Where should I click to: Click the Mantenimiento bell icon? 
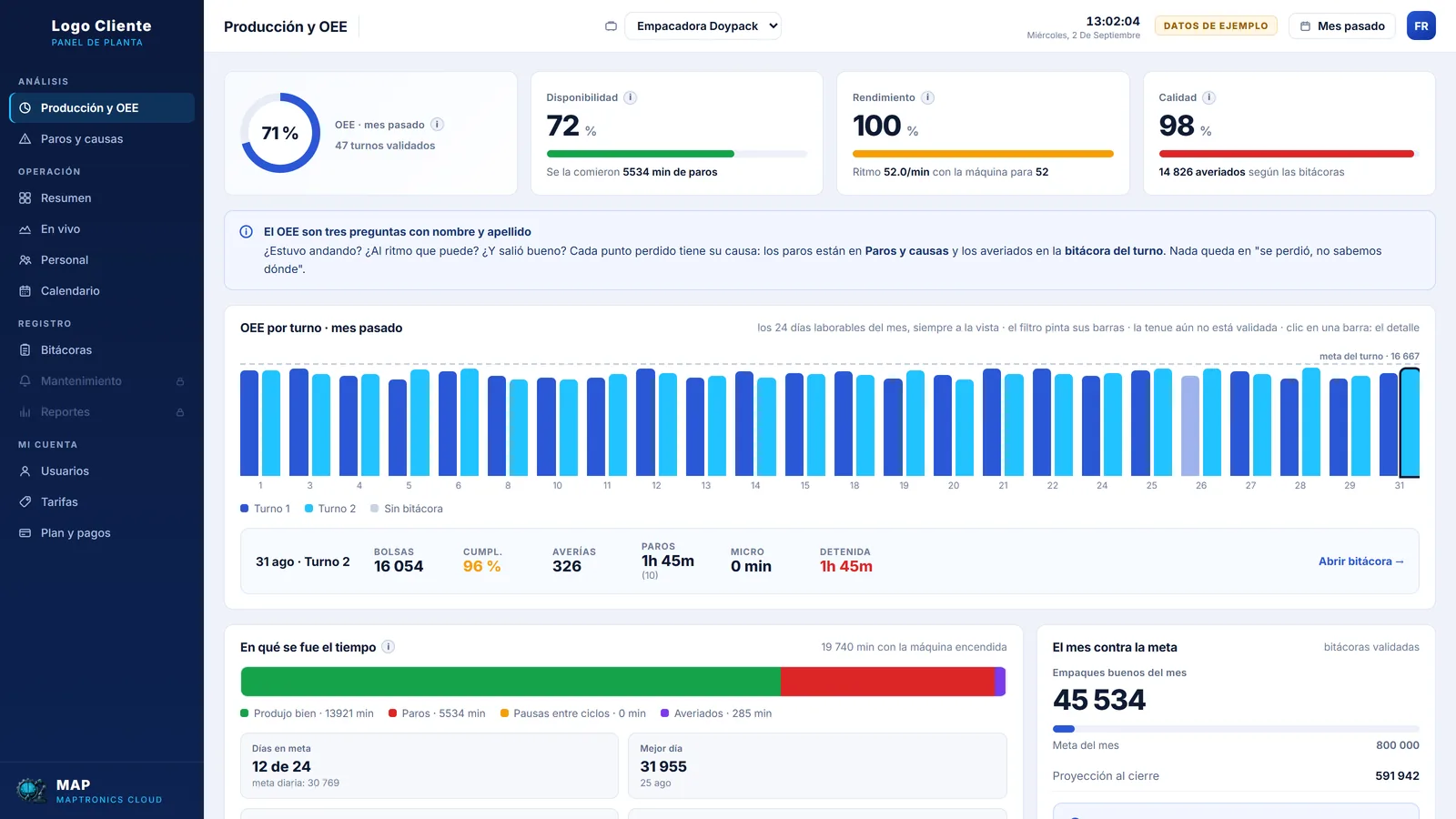[x=25, y=381]
